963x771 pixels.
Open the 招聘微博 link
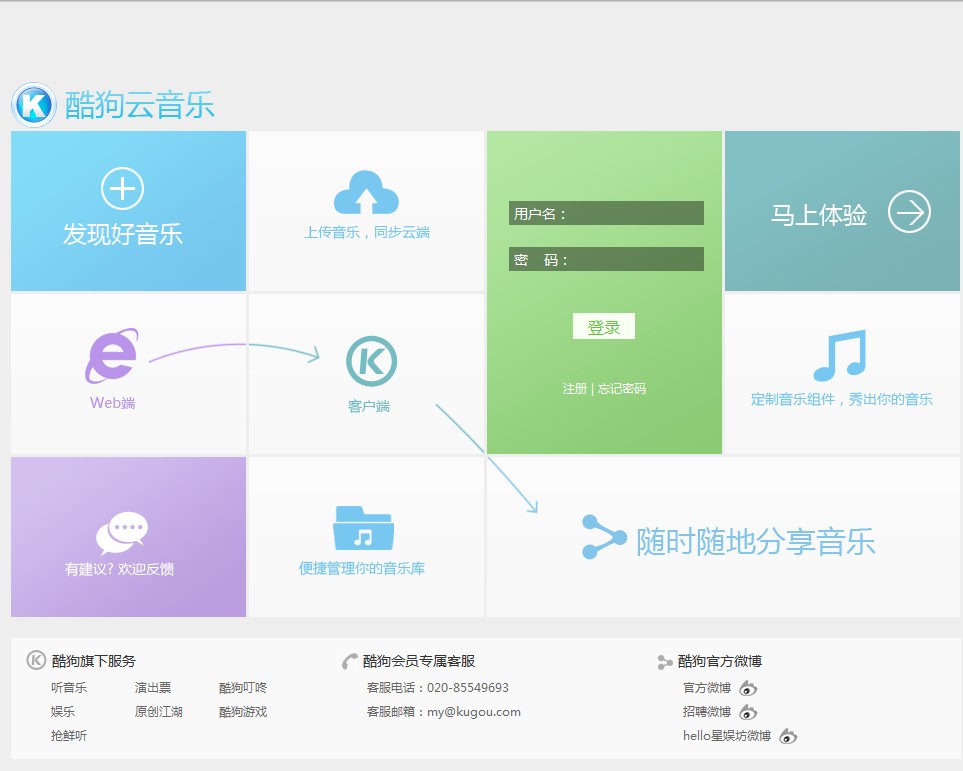(x=707, y=711)
